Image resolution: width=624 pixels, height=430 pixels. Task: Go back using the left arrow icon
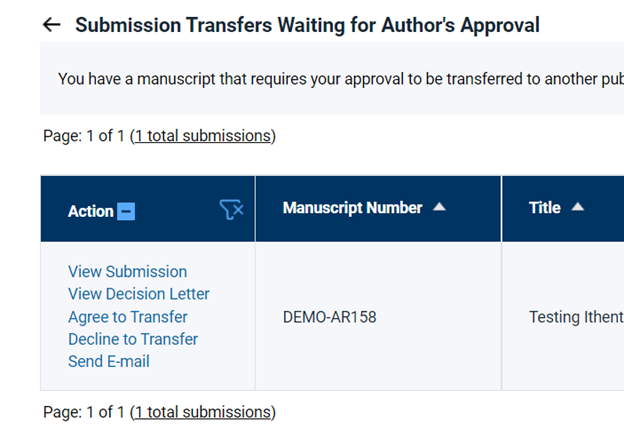pos(52,25)
